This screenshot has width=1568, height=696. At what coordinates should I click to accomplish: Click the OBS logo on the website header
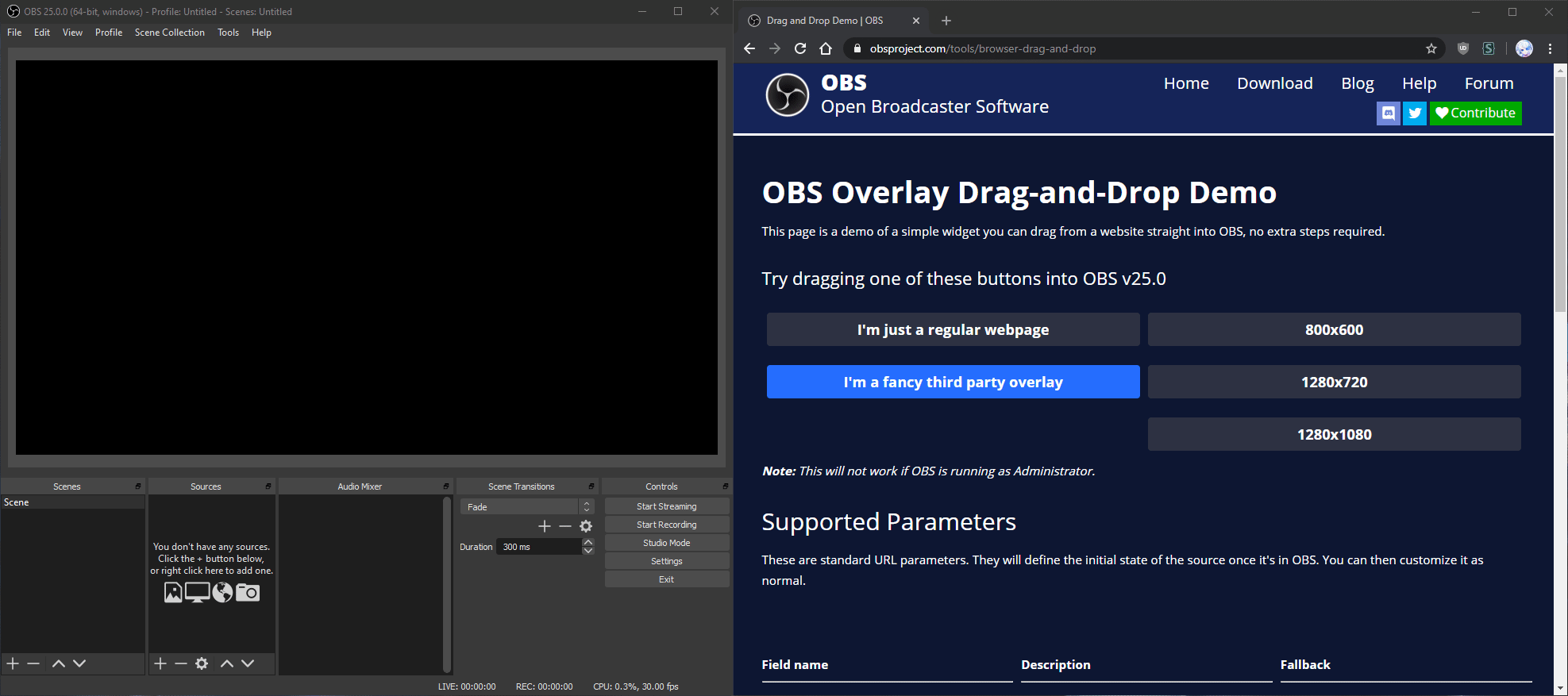tap(787, 94)
